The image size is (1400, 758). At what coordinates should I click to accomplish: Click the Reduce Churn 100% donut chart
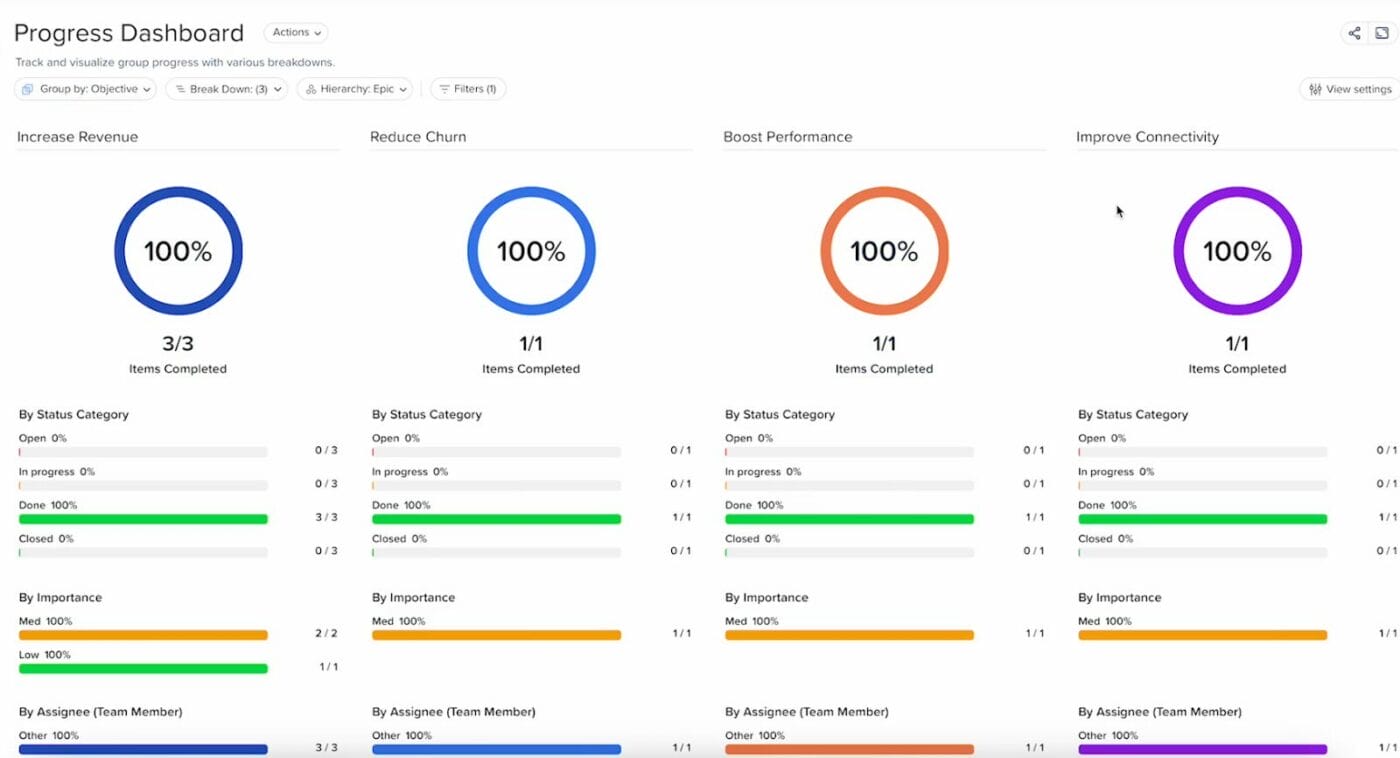click(531, 251)
